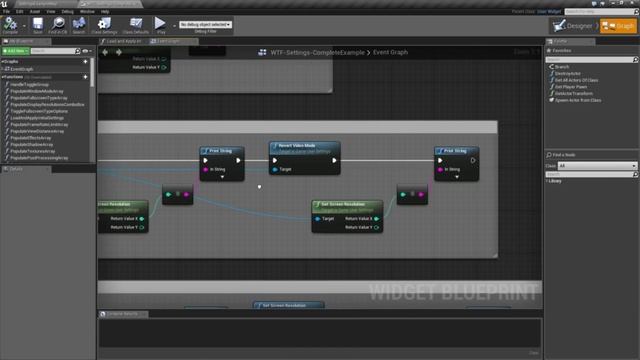Expand the Compile options arrow
640x360 pixels.
coord(24,26)
